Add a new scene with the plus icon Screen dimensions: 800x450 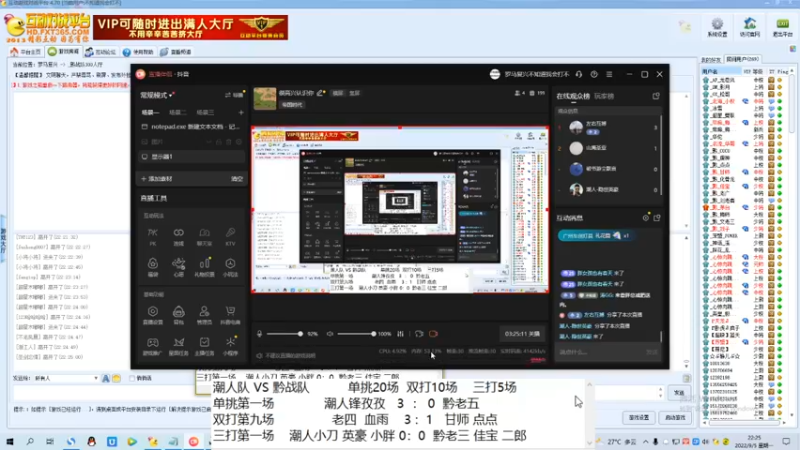click(241, 112)
